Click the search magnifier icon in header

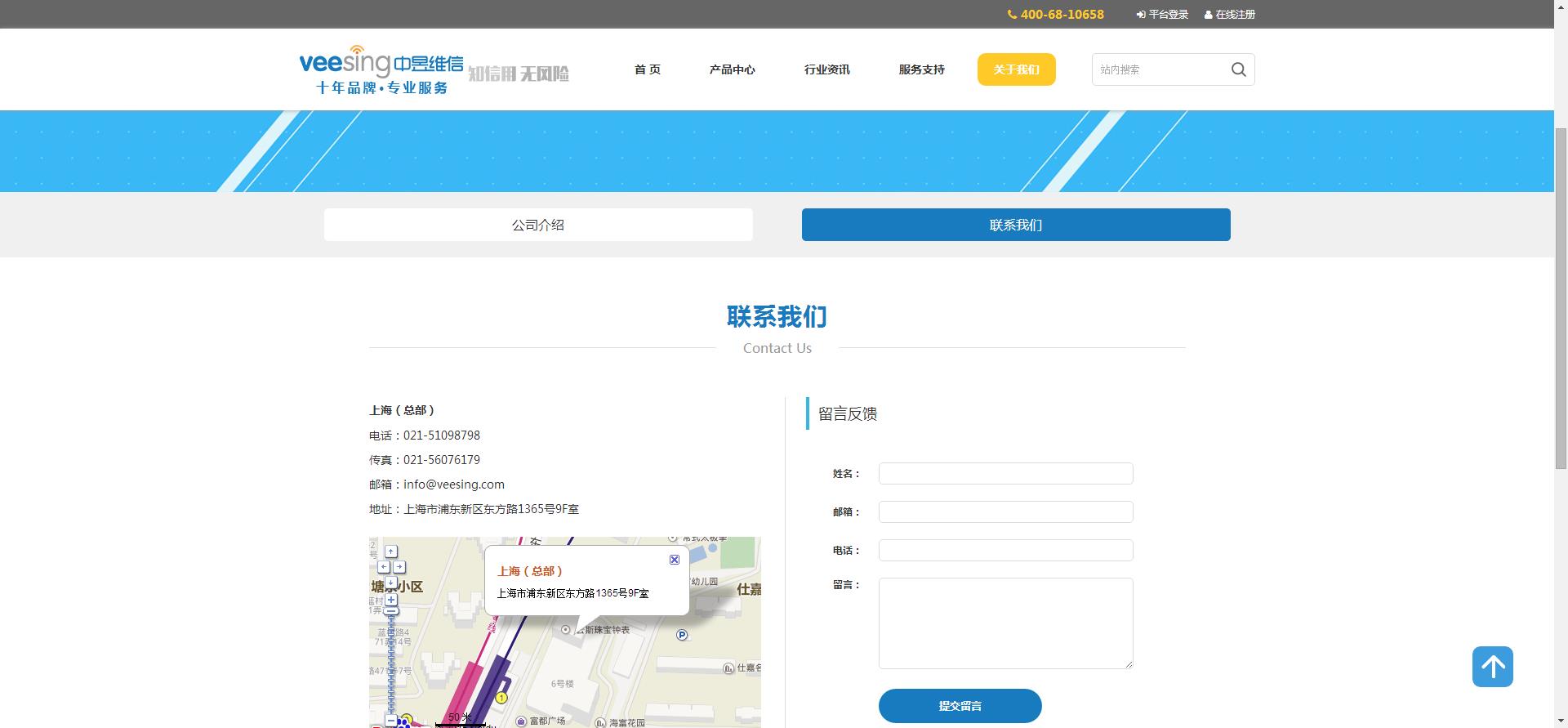(1238, 69)
